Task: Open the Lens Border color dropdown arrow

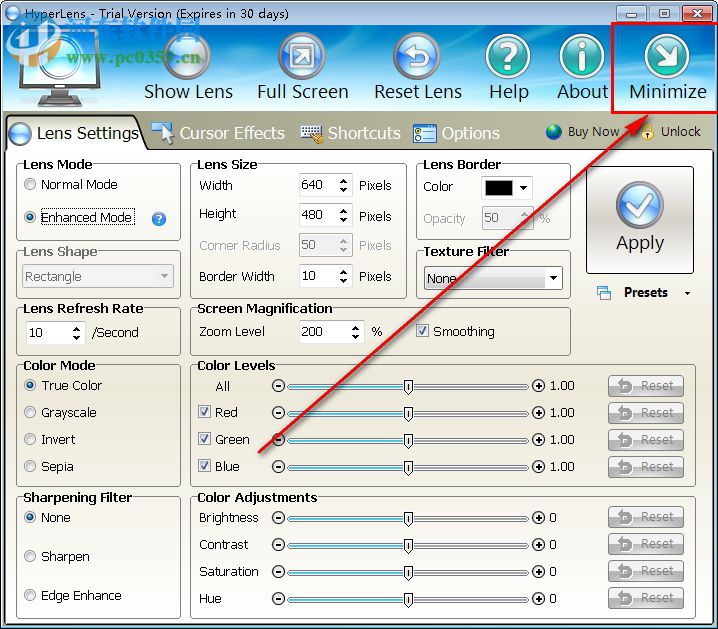Action: (x=523, y=187)
